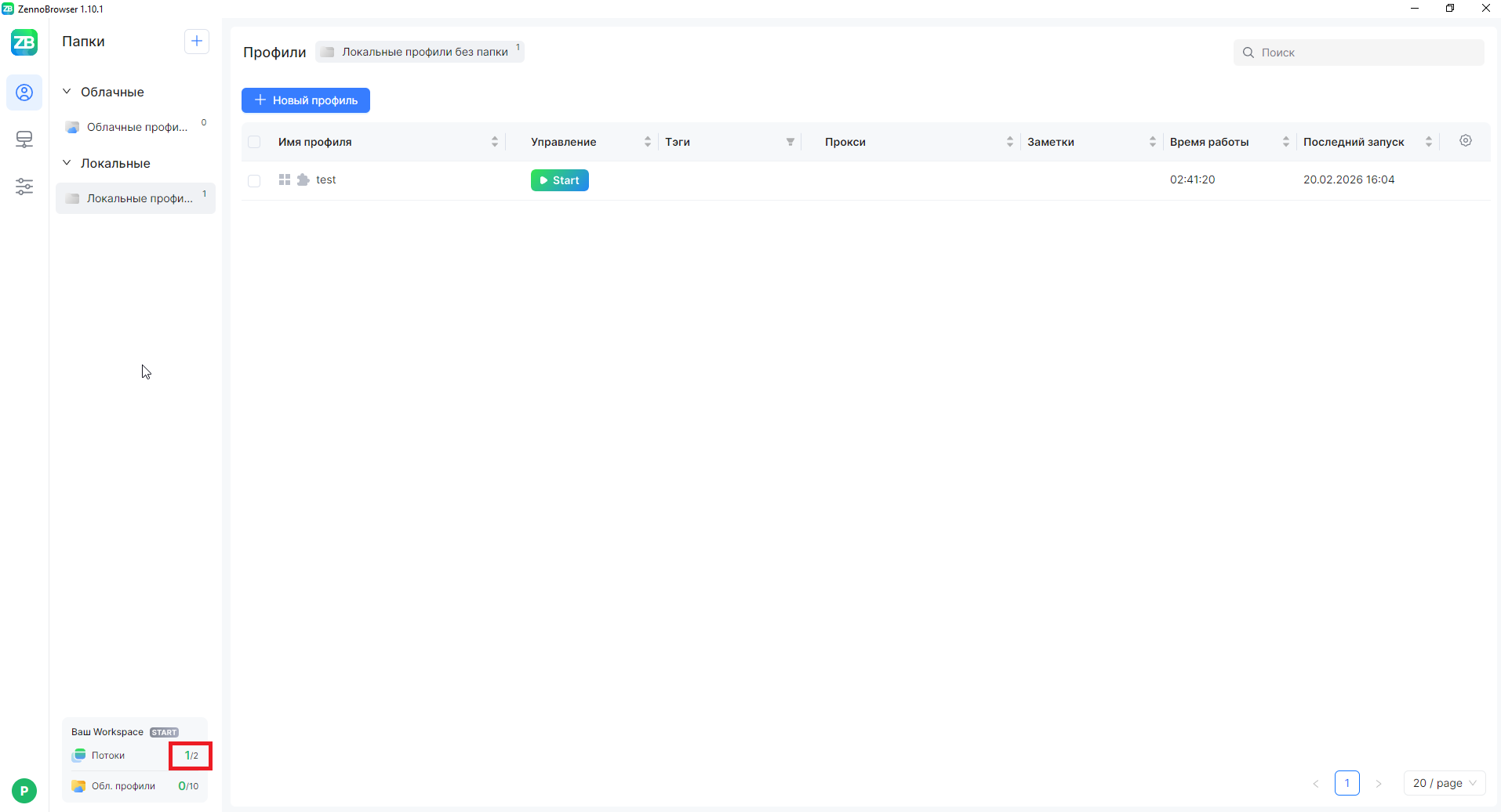Go to page 1
This screenshot has height=812, width=1501.
click(1347, 783)
